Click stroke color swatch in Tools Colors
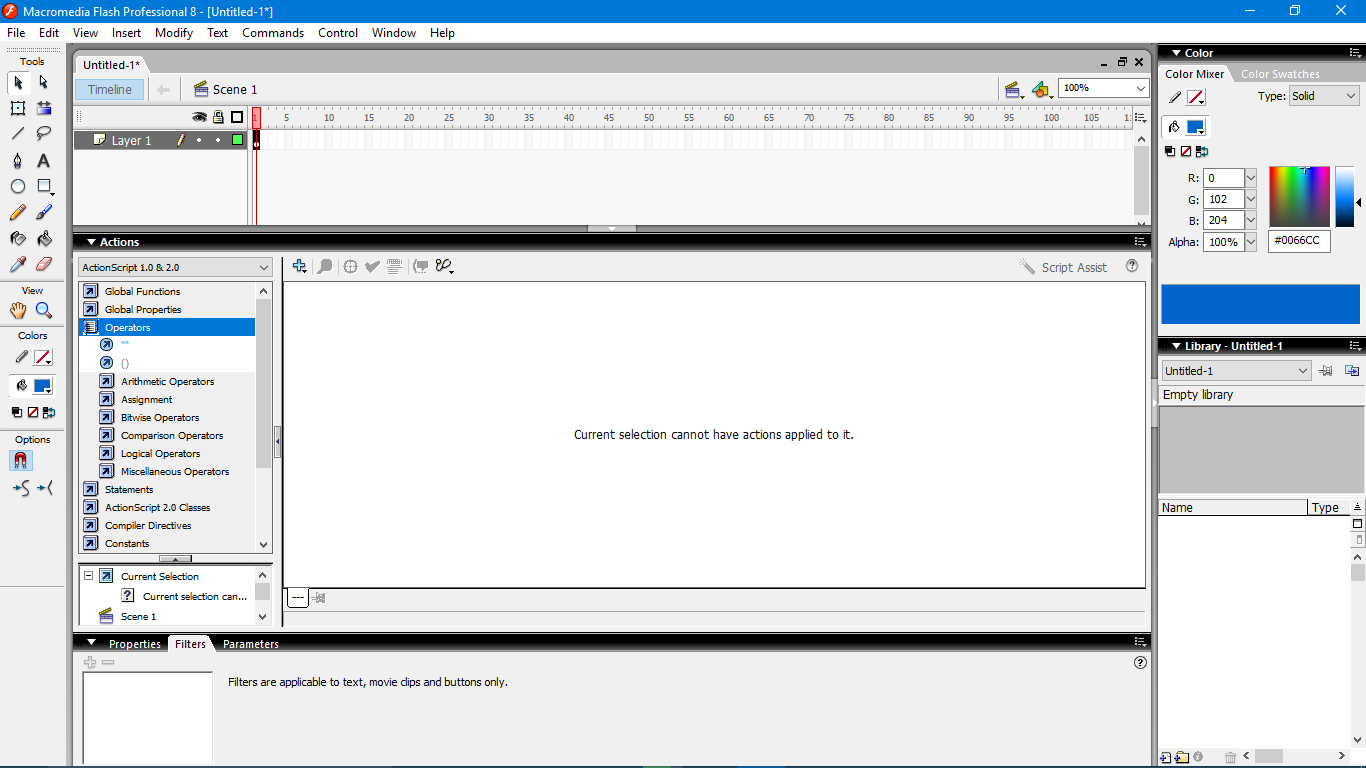Screen dimensions: 1366x768 click(x=43, y=357)
